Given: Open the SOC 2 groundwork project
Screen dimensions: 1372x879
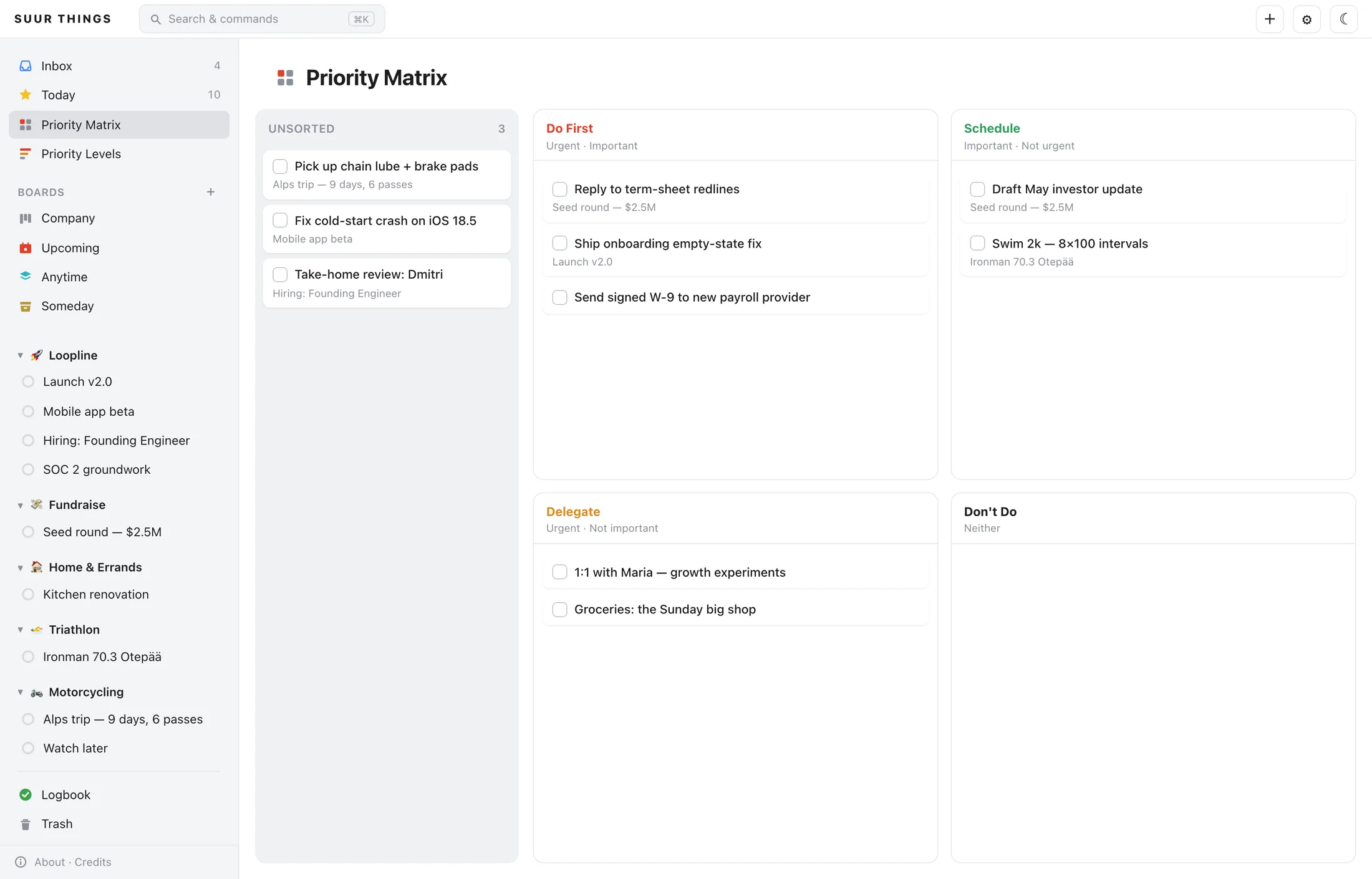Looking at the screenshot, I should click(119, 469).
